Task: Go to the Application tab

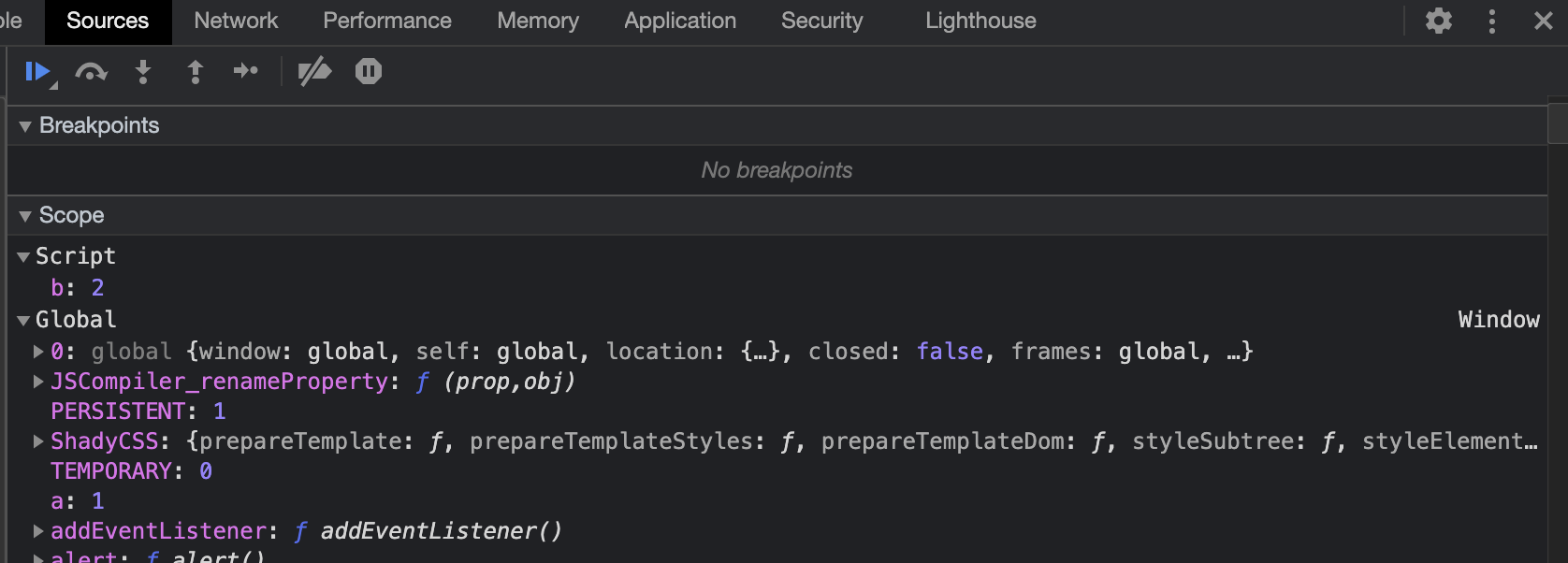Action: pyautogui.click(x=680, y=21)
